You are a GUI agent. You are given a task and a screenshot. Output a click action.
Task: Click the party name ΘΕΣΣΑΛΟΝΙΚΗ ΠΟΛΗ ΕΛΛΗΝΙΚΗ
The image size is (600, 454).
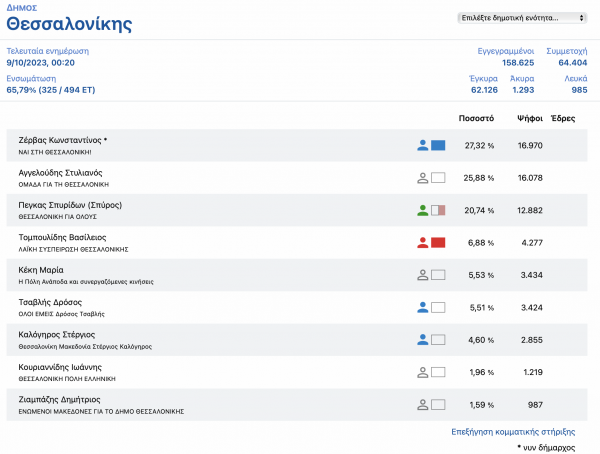click(67, 379)
